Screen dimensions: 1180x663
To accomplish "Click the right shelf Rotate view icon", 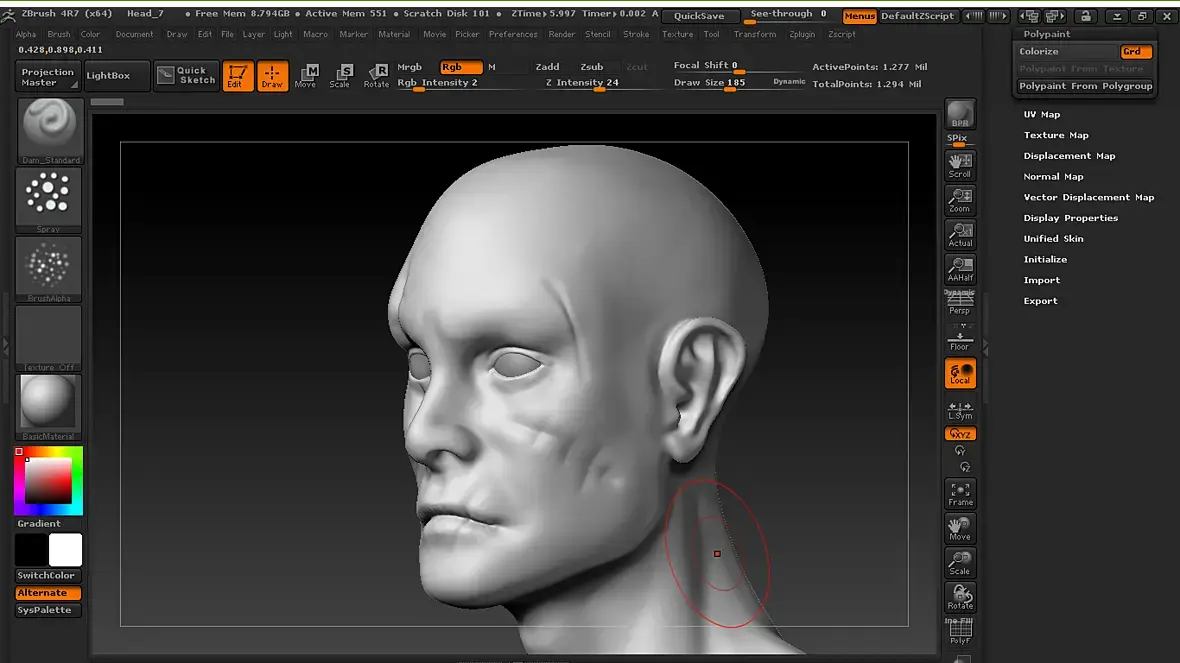I will click(x=960, y=598).
